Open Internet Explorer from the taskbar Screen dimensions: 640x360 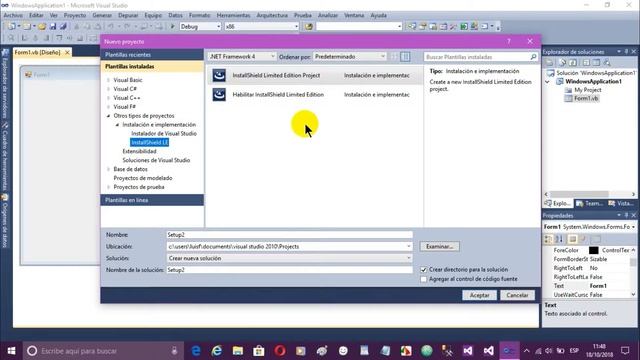[217, 351]
